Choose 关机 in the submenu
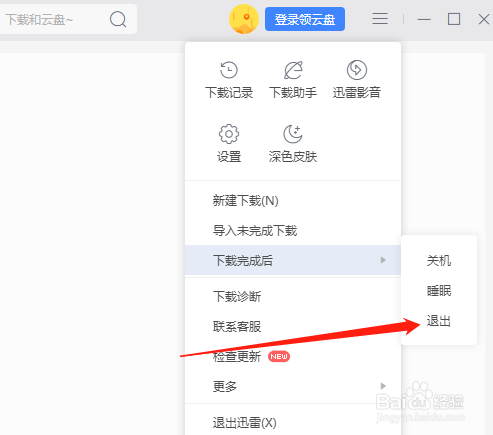The width and height of the screenshot is (493, 435). click(x=439, y=260)
